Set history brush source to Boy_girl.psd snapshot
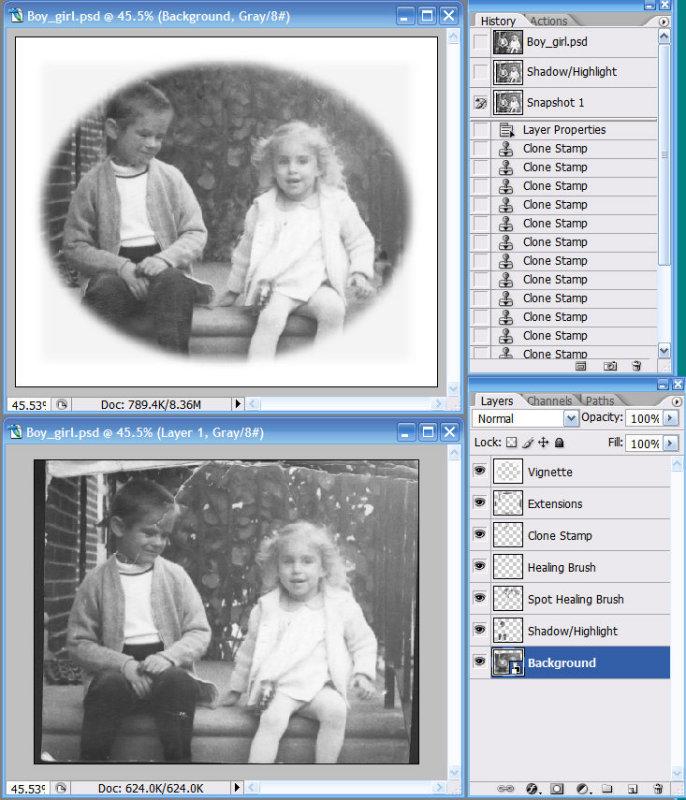Image resolution: width=686 pixels, height=800 pixels. pyautogui.click(x=480, y=42)
